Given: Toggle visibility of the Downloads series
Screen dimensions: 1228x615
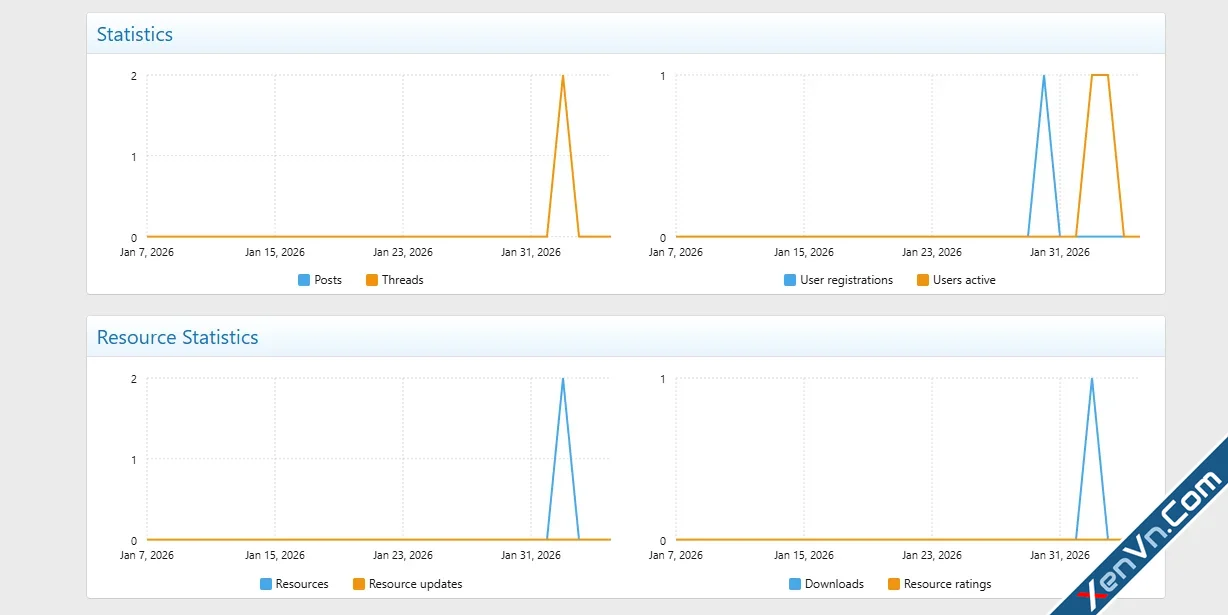Looking at the screenshot, I should [793, 584].
